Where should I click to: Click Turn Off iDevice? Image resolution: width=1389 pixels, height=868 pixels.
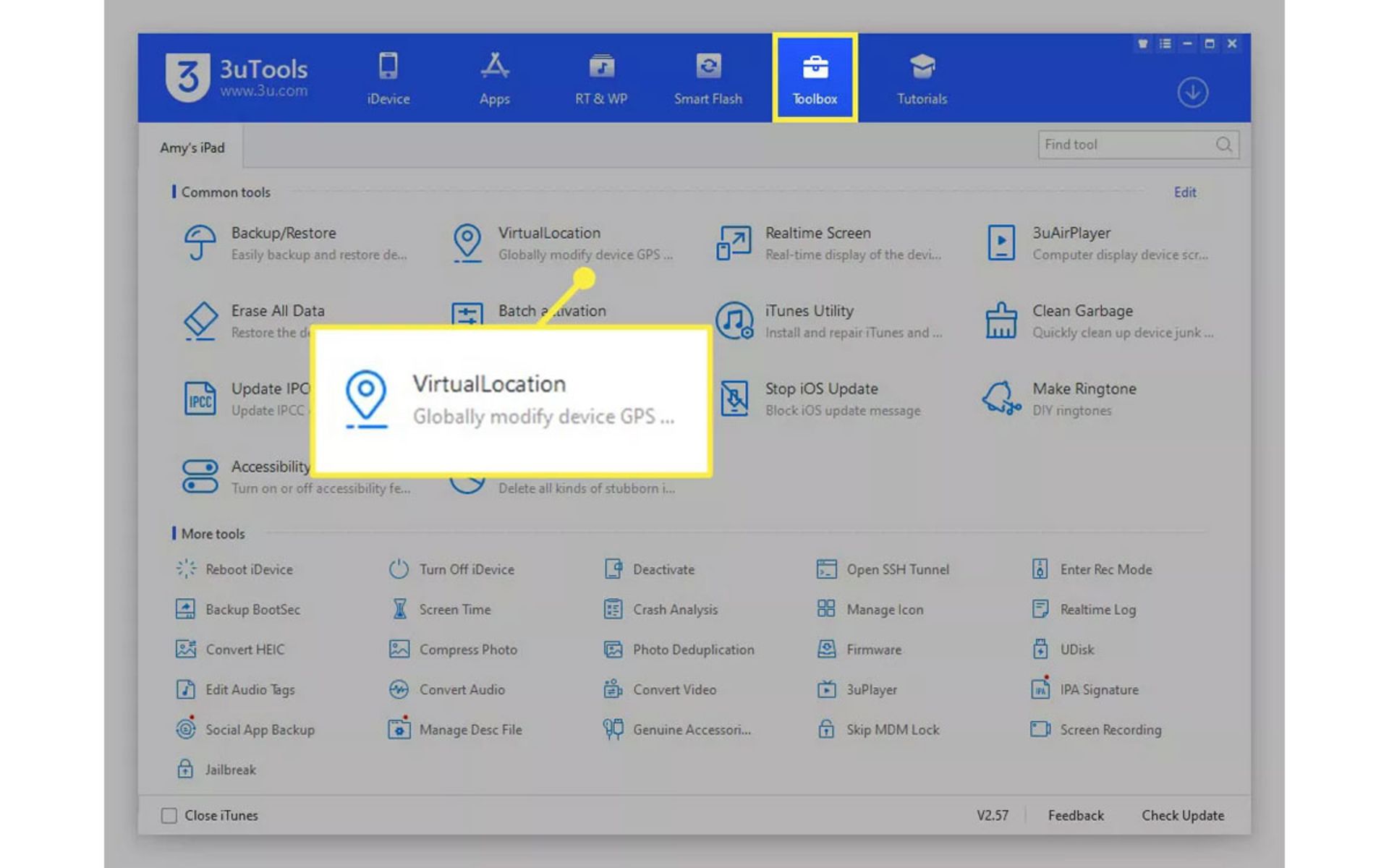pyautogui.click(x=451, y=569)
